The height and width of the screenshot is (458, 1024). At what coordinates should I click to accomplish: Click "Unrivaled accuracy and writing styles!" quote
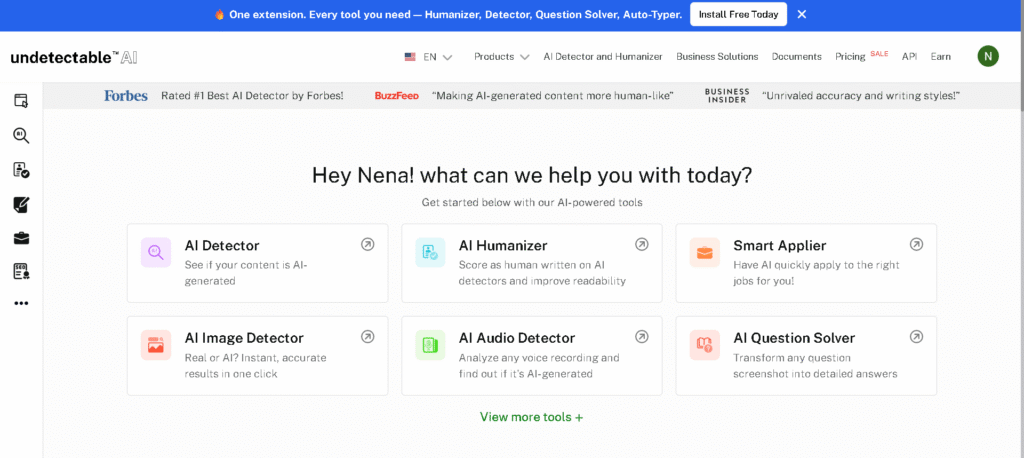[x=861, y=96]
